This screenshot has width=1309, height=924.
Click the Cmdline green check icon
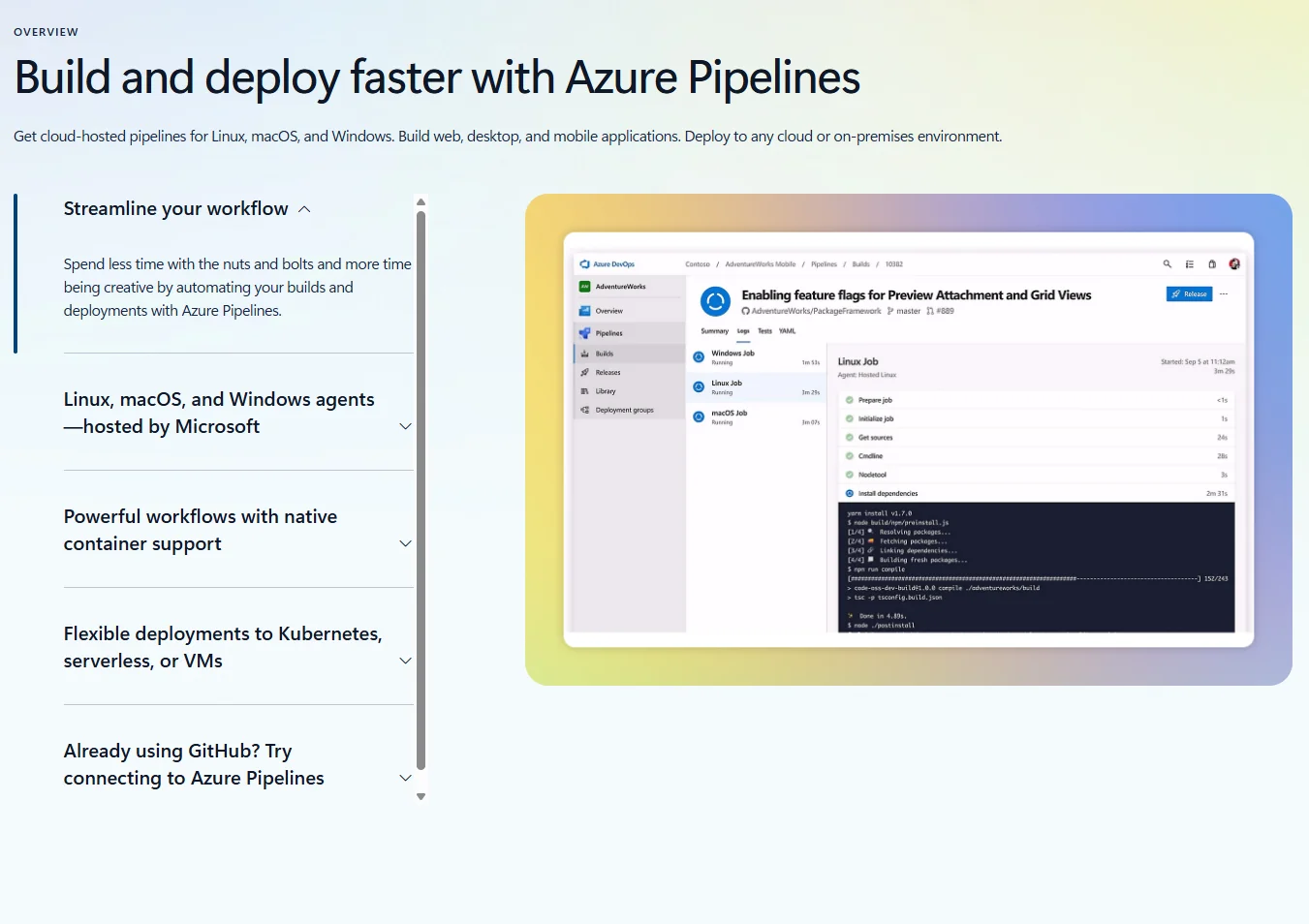click(850, 456)
